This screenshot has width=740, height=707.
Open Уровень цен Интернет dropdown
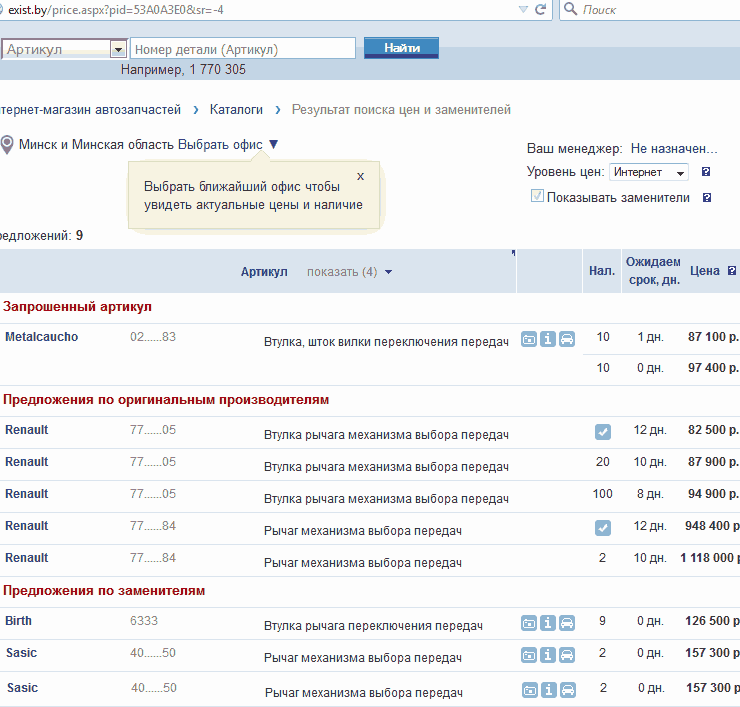pyautogui.click(x=648, y=172)
